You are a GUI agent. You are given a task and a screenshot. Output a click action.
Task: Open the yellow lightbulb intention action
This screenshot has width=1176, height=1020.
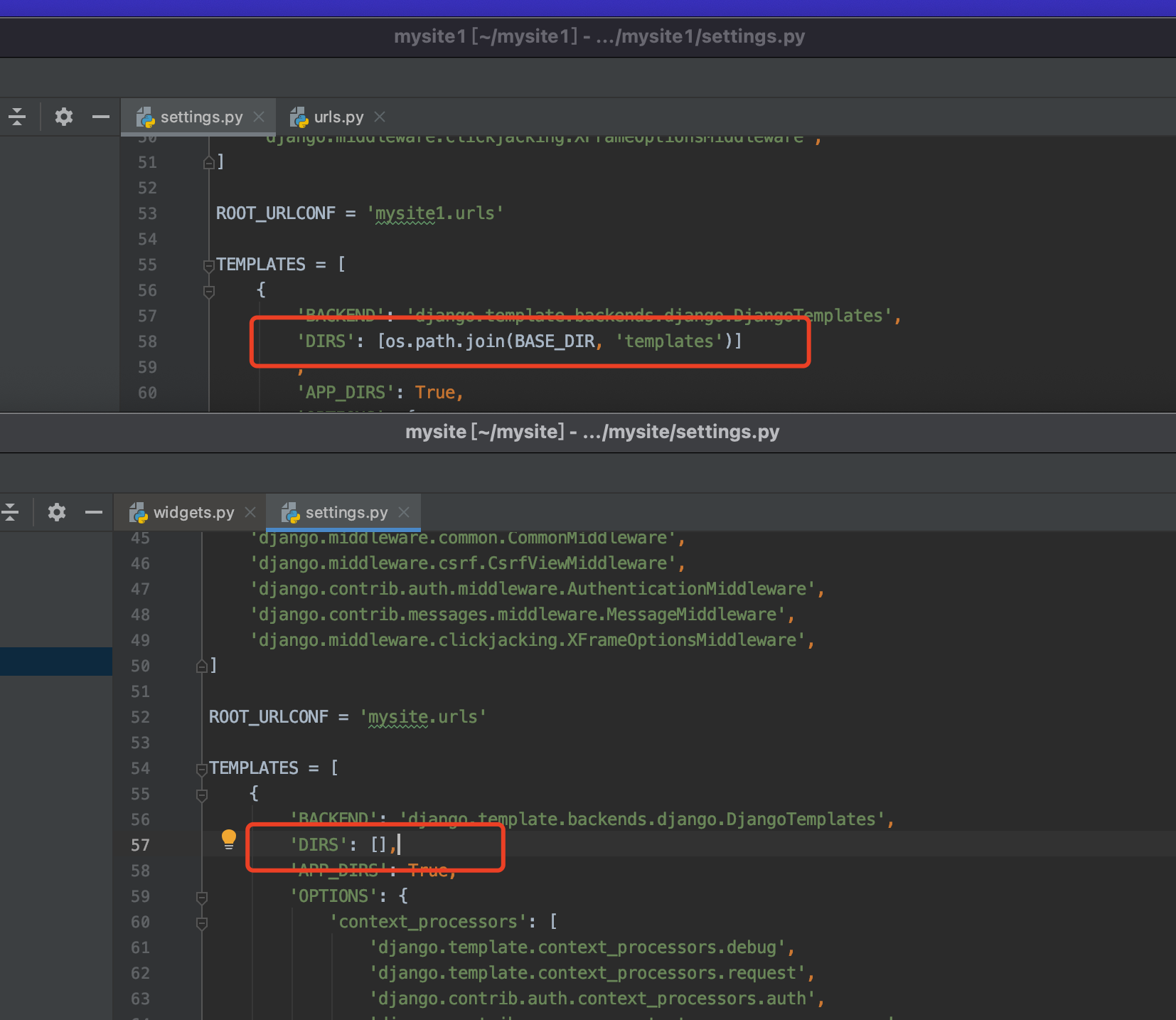(228, 839)
